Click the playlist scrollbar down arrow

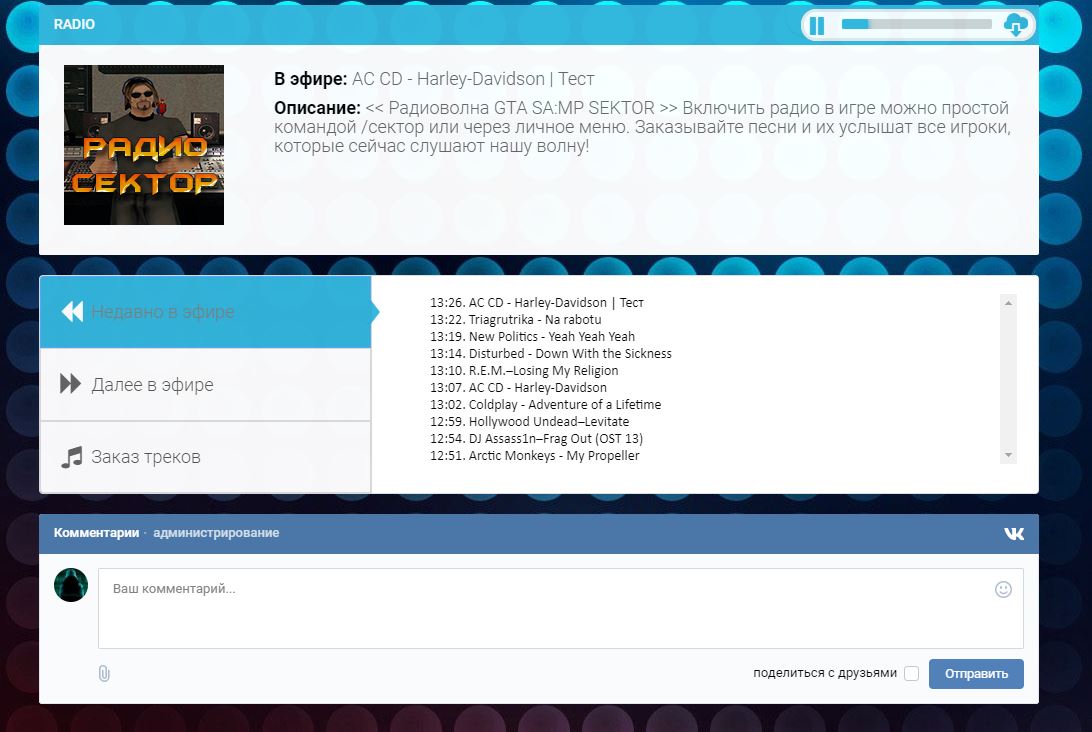(1008, 455)
